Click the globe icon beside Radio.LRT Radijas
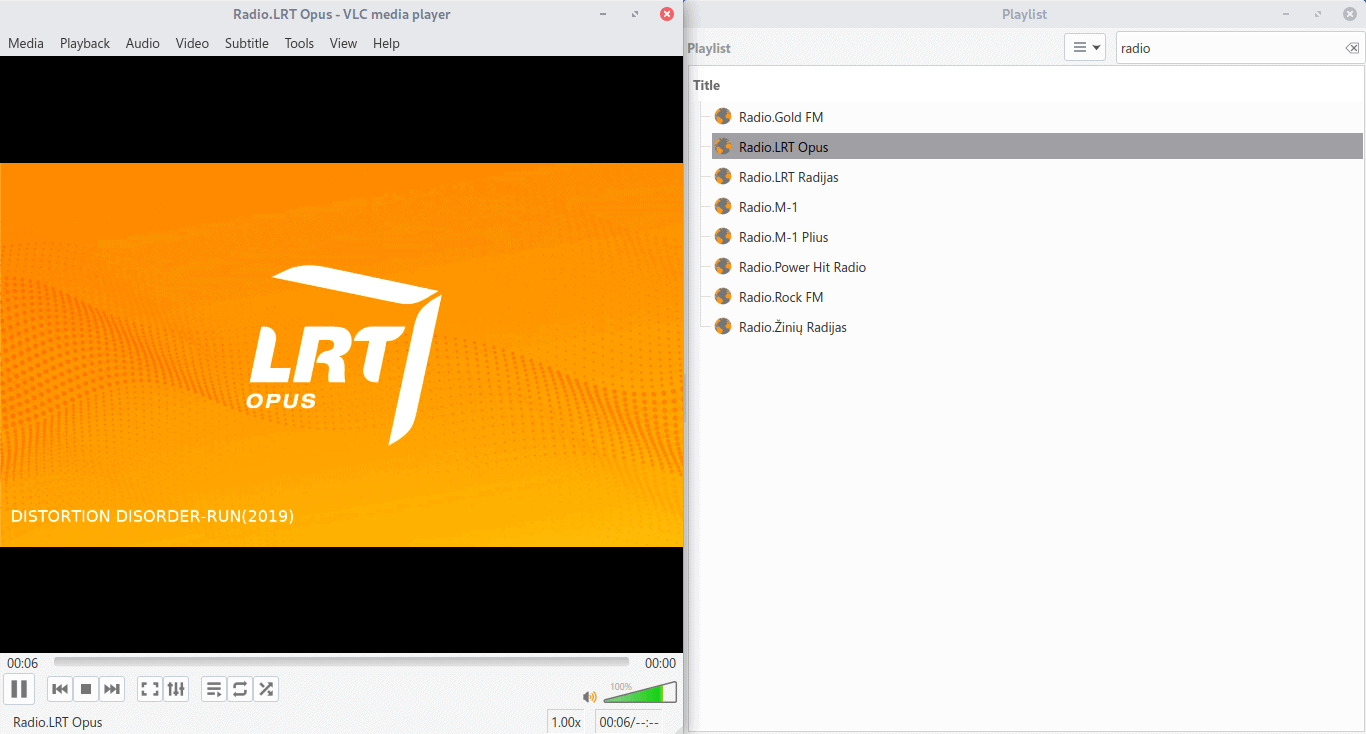Screen dimensions: 1366x734 click(x=723, y=176)
